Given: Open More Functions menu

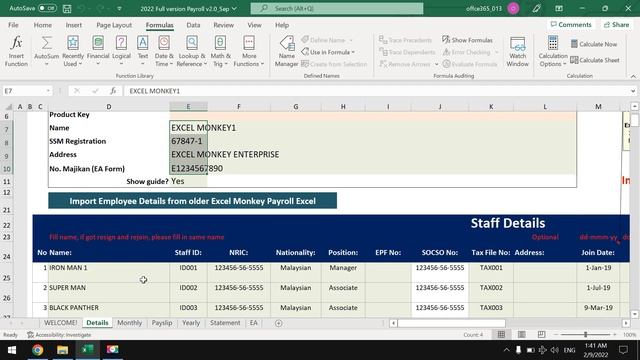Looking at the screenshot, I should pos(249,51).
